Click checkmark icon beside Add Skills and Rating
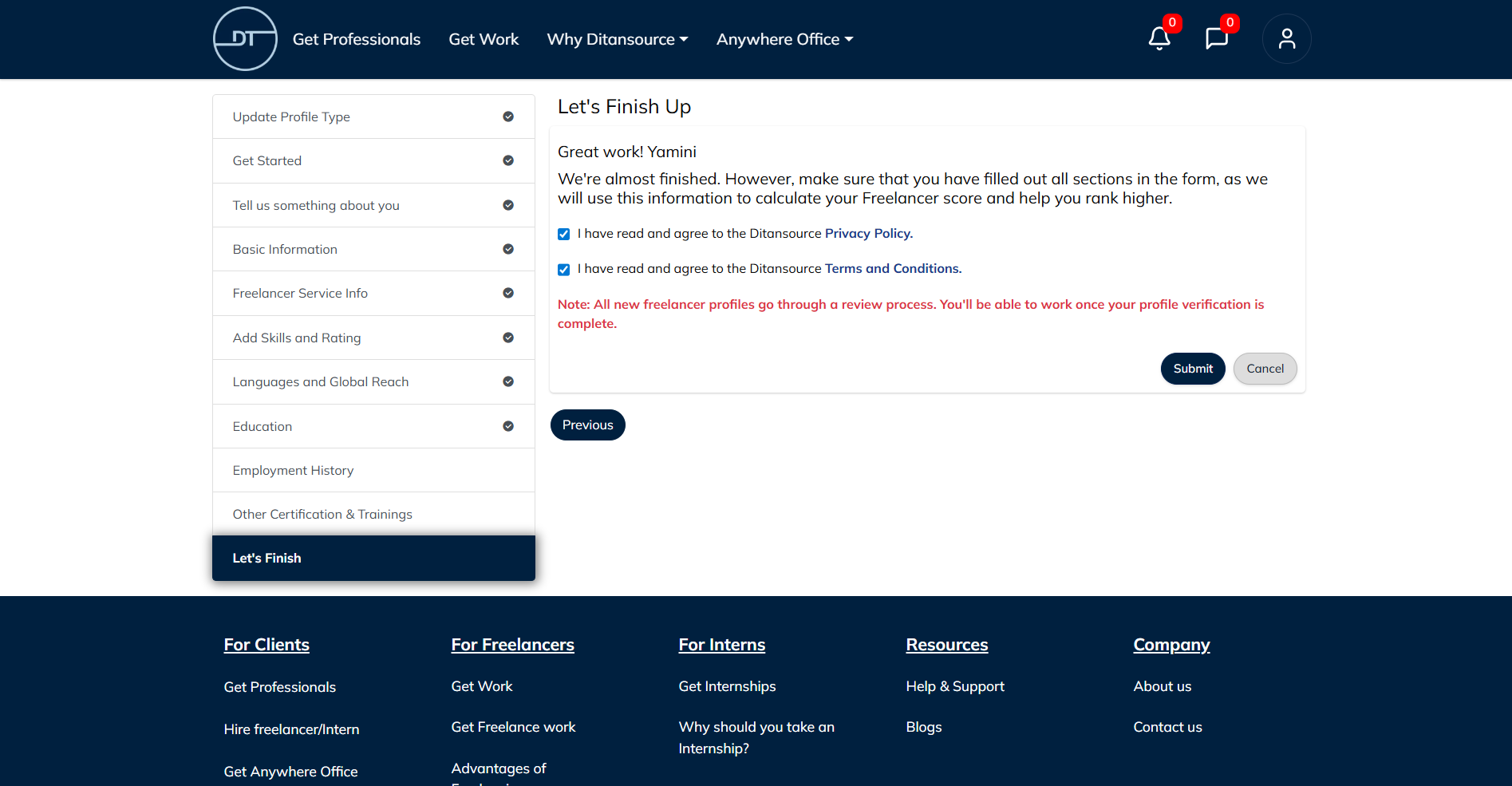This screenshot has width=1512, height=786. [x=508, y=338]
